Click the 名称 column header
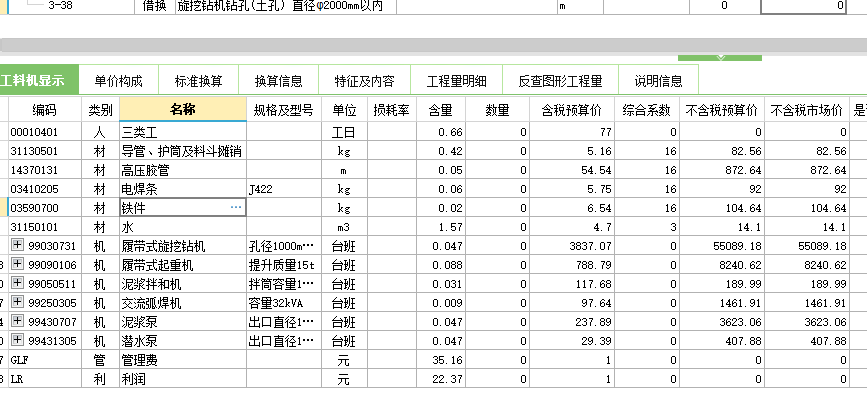This screenshot has width=867, height=393. point(183,110)
